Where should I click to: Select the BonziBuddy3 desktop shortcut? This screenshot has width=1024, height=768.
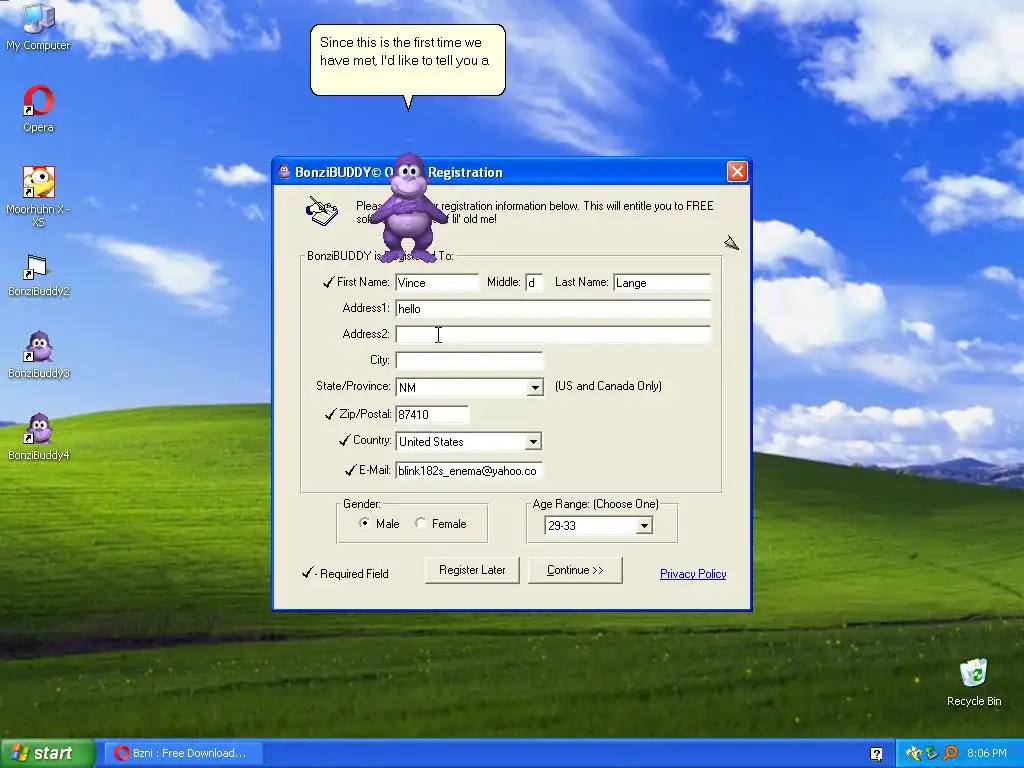tap(38, 355)
